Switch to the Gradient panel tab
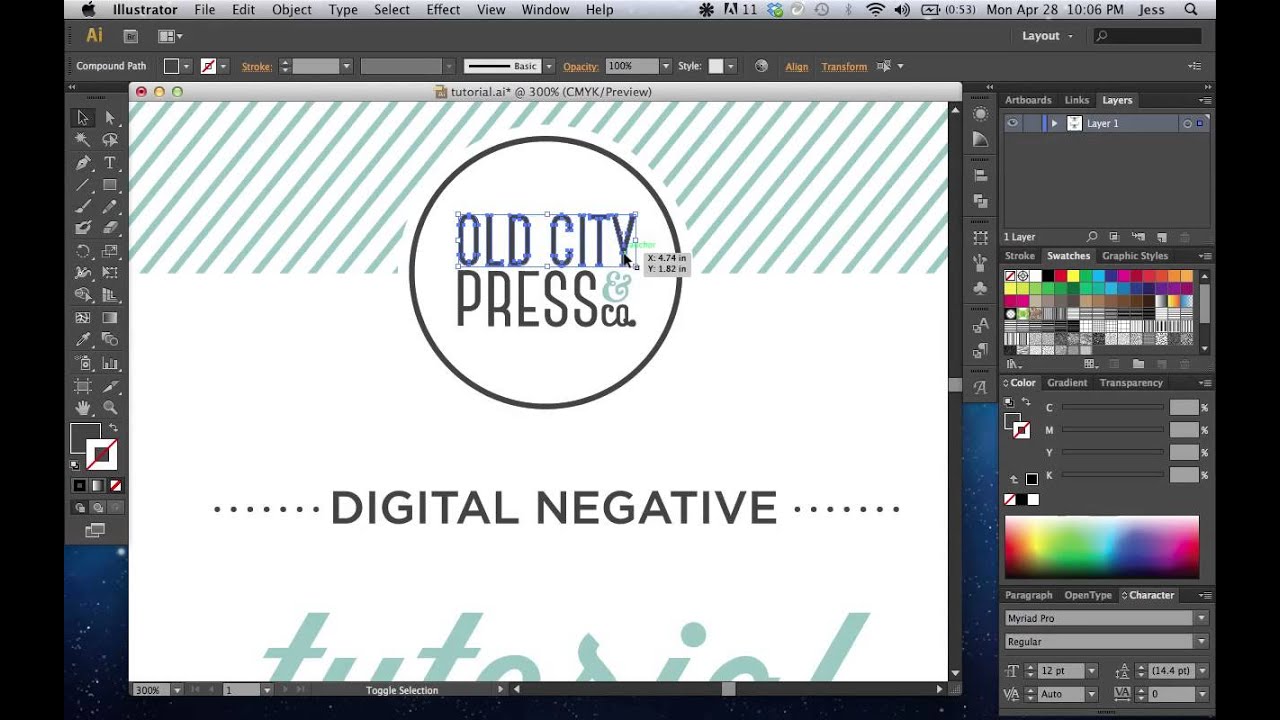Image resolution: width=1280 pixels, height=720 pixels. click(1067, 383)
